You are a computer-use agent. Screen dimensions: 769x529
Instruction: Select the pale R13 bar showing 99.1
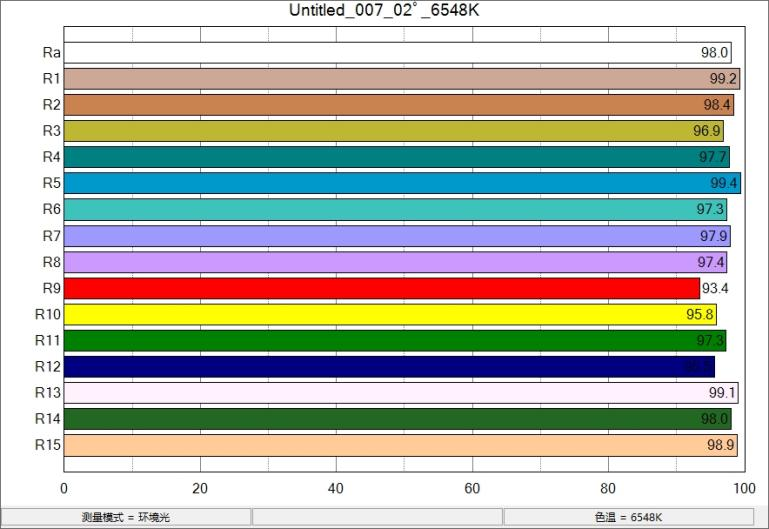click(x=400, y=393)
